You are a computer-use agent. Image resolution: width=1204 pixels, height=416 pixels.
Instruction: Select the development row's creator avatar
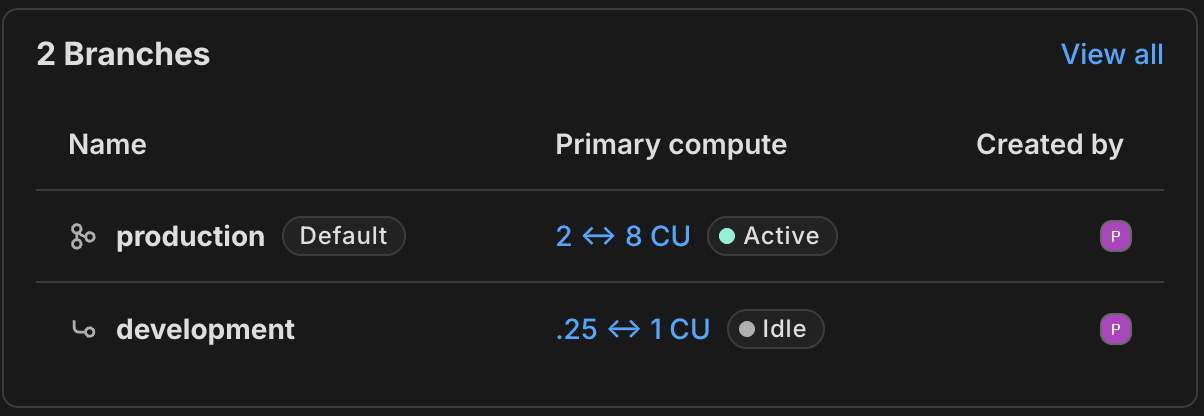point(1115,329)
